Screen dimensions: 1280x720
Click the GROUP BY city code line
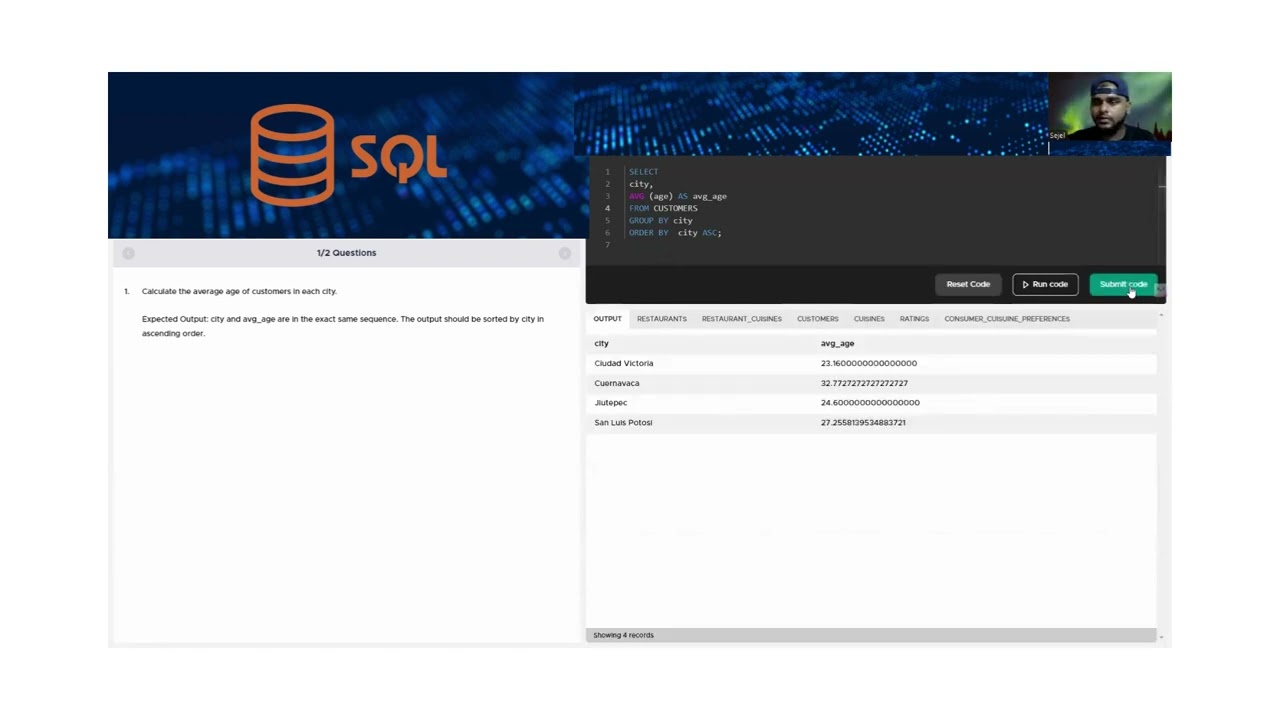click(661, 220)
